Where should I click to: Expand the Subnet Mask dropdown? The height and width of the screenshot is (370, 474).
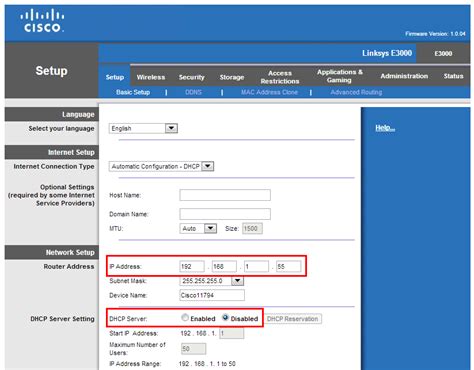(212, 281)
